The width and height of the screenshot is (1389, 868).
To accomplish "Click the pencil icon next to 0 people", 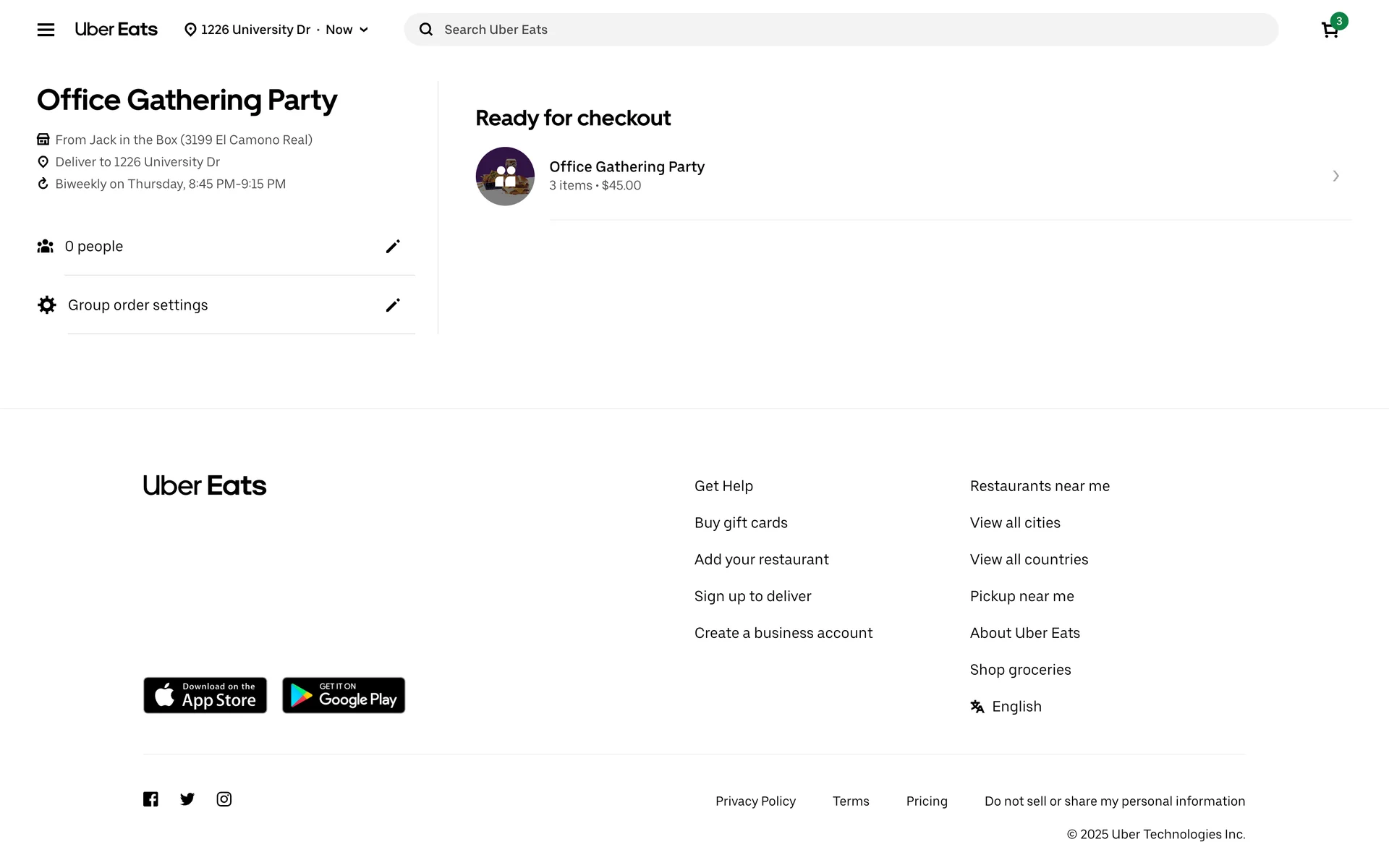I will coord(393,247).
